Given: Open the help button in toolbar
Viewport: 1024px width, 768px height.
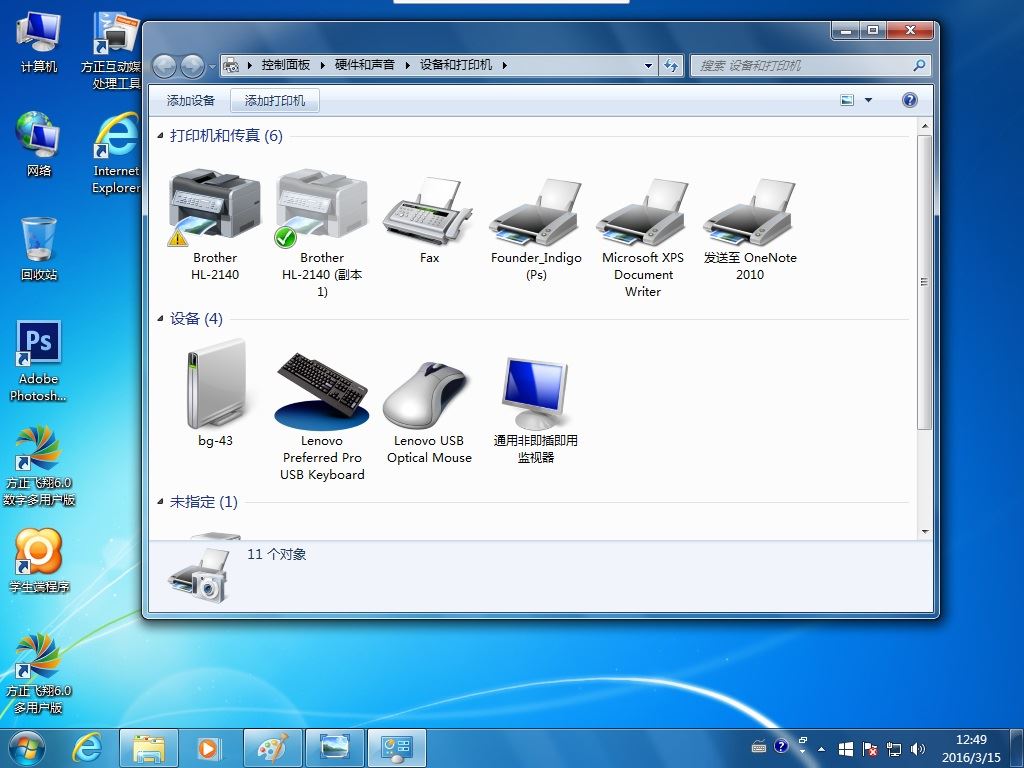Looking at the screenshot, I should tap(909, 100).
